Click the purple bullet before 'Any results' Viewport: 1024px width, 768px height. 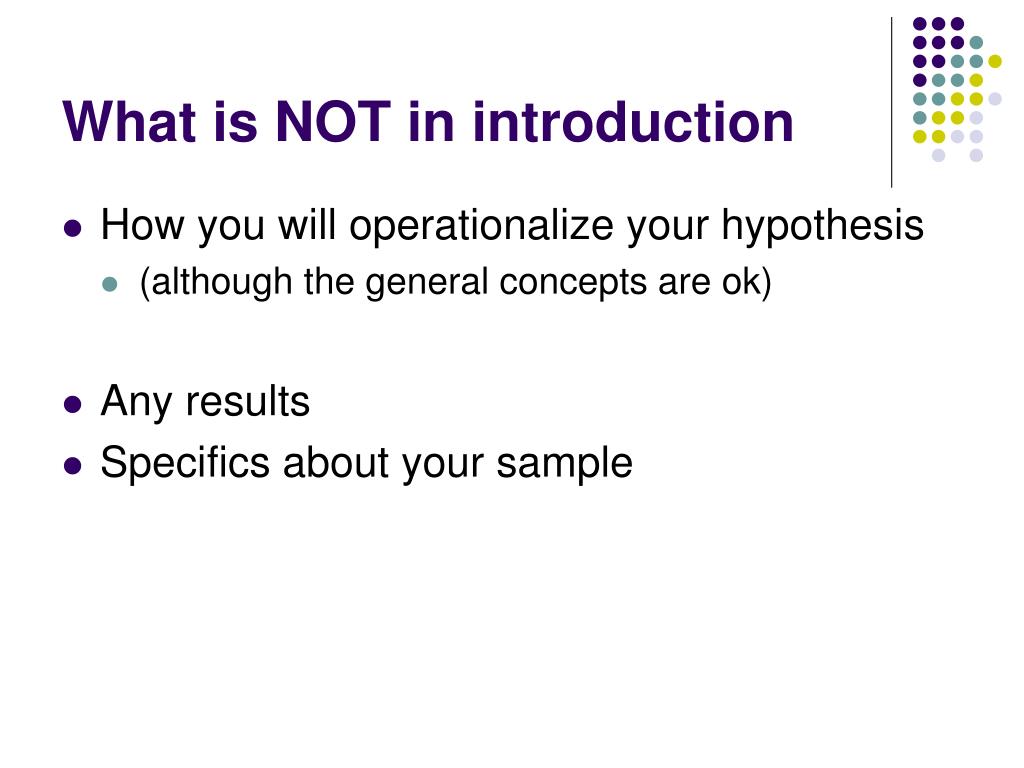(x=72, y=404)
